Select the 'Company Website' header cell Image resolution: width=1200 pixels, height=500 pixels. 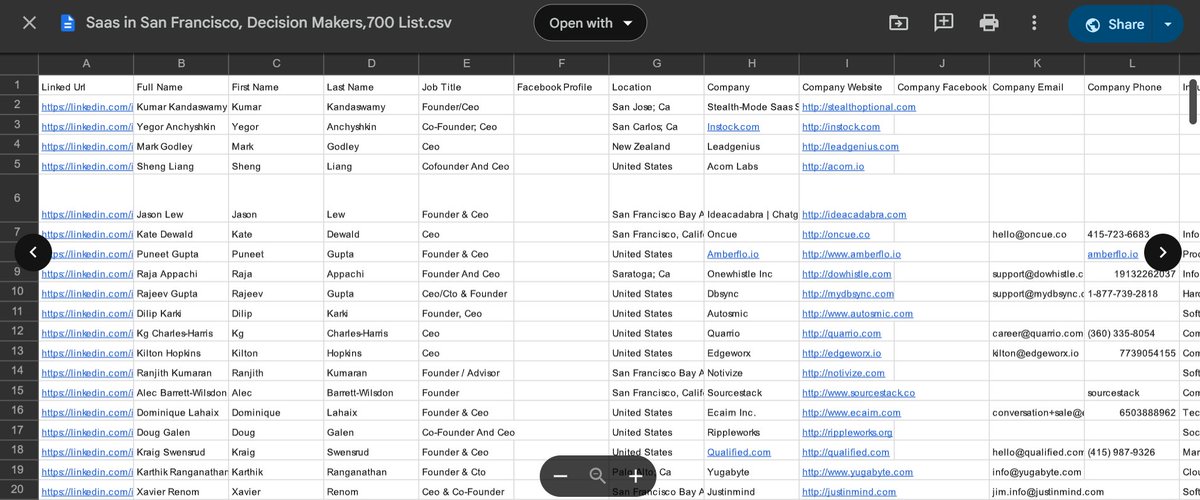click(x=847, y=86)
